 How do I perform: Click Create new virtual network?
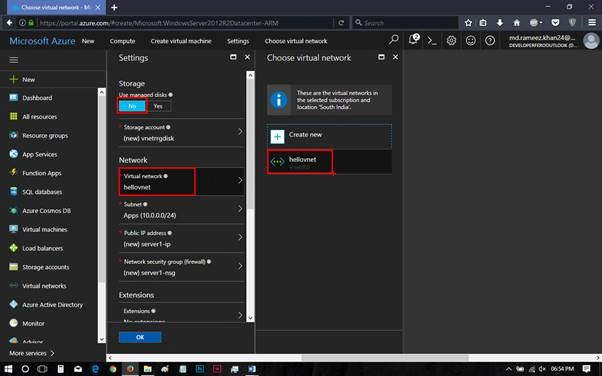click(329, 136)
